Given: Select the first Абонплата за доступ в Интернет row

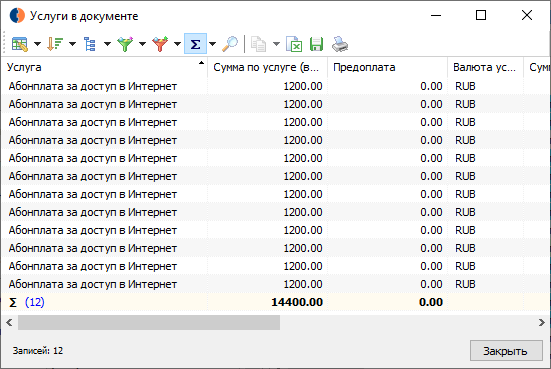Looking at the screenshot, I should pyautogui.click(x=276, y=86).
